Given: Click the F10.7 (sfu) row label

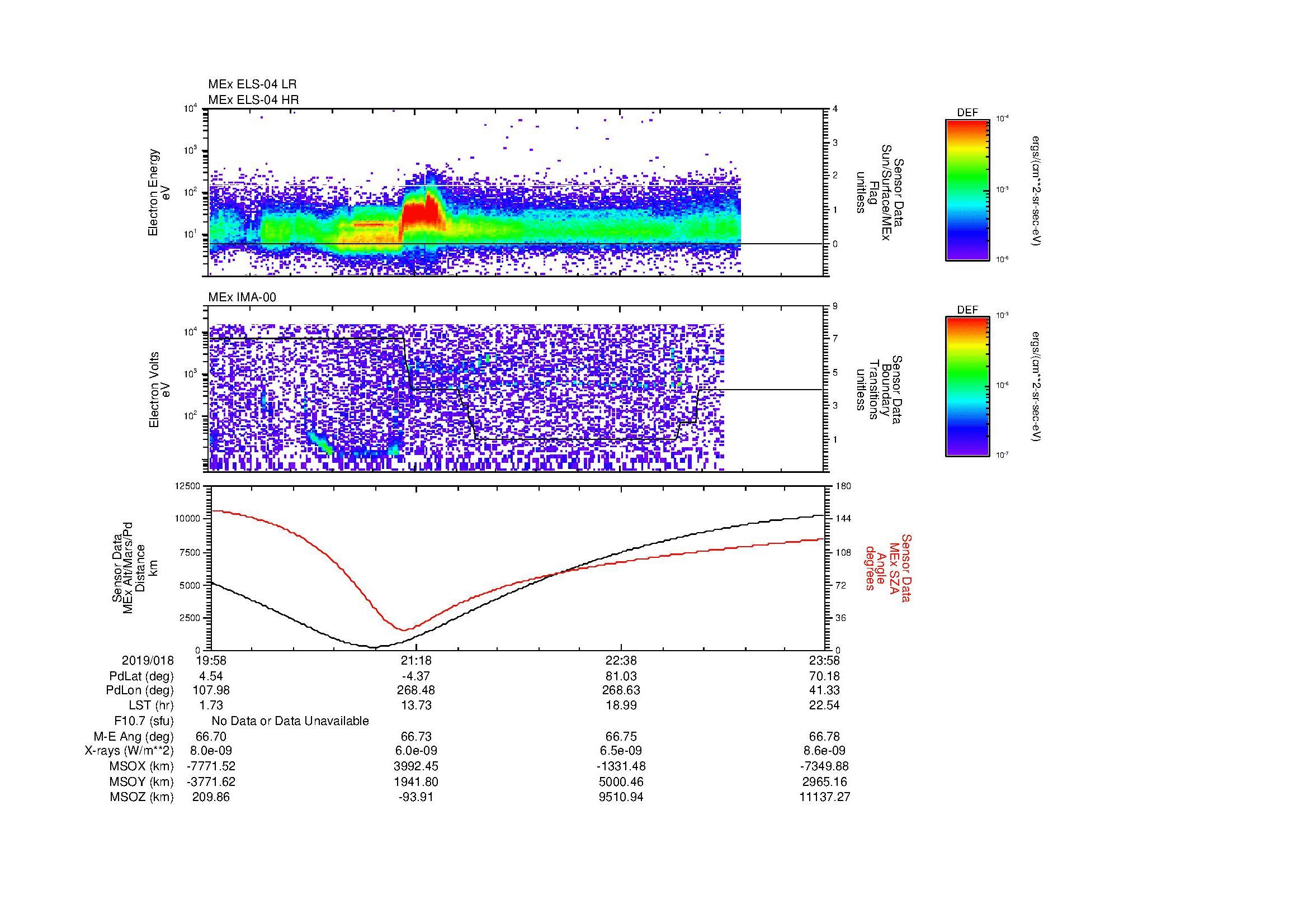Looking at the screenshot, I should tap(144, 721).
